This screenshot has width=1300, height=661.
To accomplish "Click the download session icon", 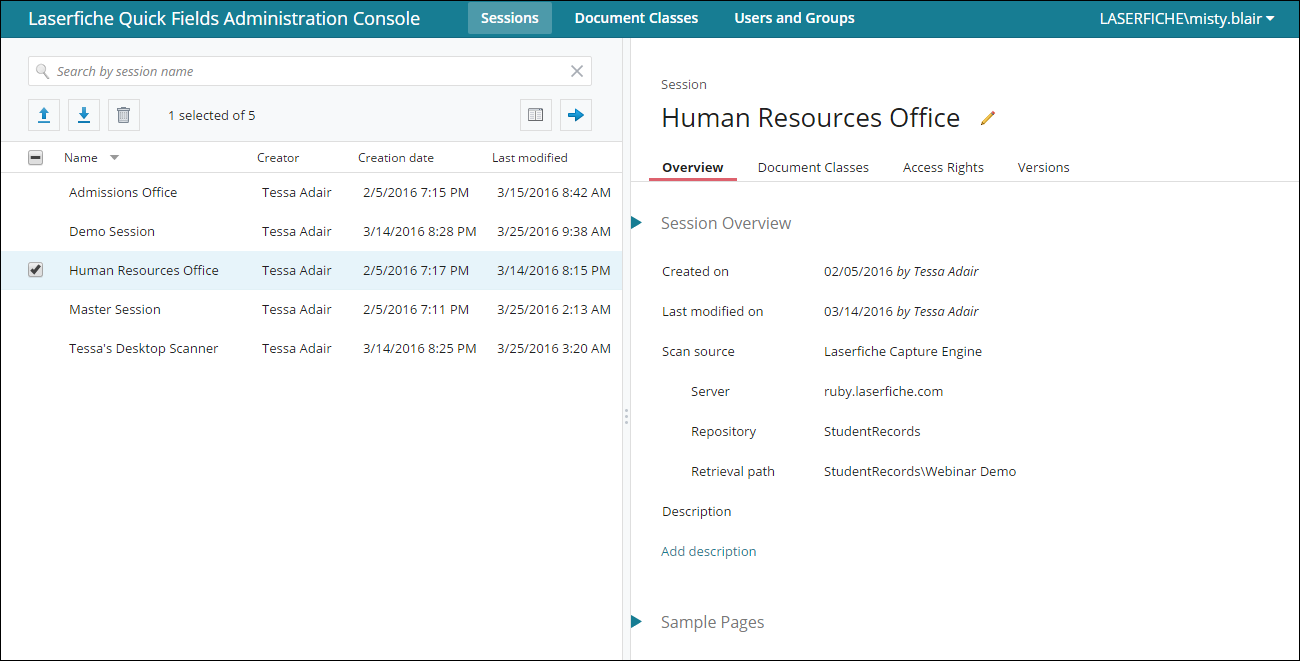I will 84,115.
